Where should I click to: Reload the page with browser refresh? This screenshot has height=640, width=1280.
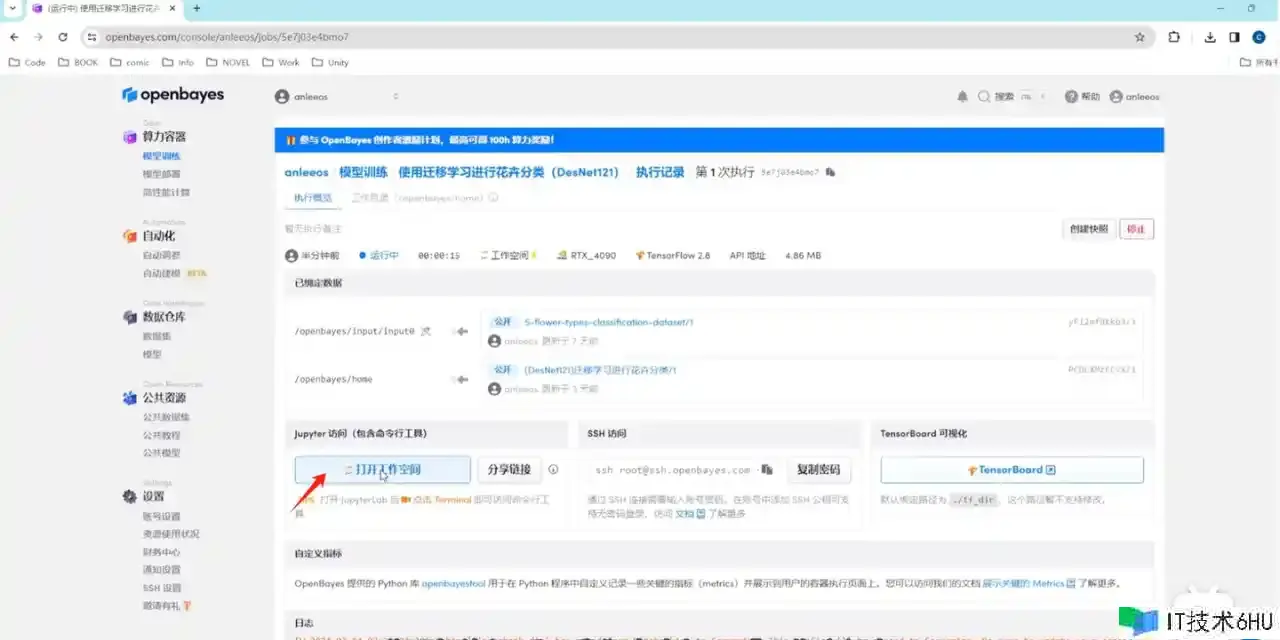click(x=63, y=37)
